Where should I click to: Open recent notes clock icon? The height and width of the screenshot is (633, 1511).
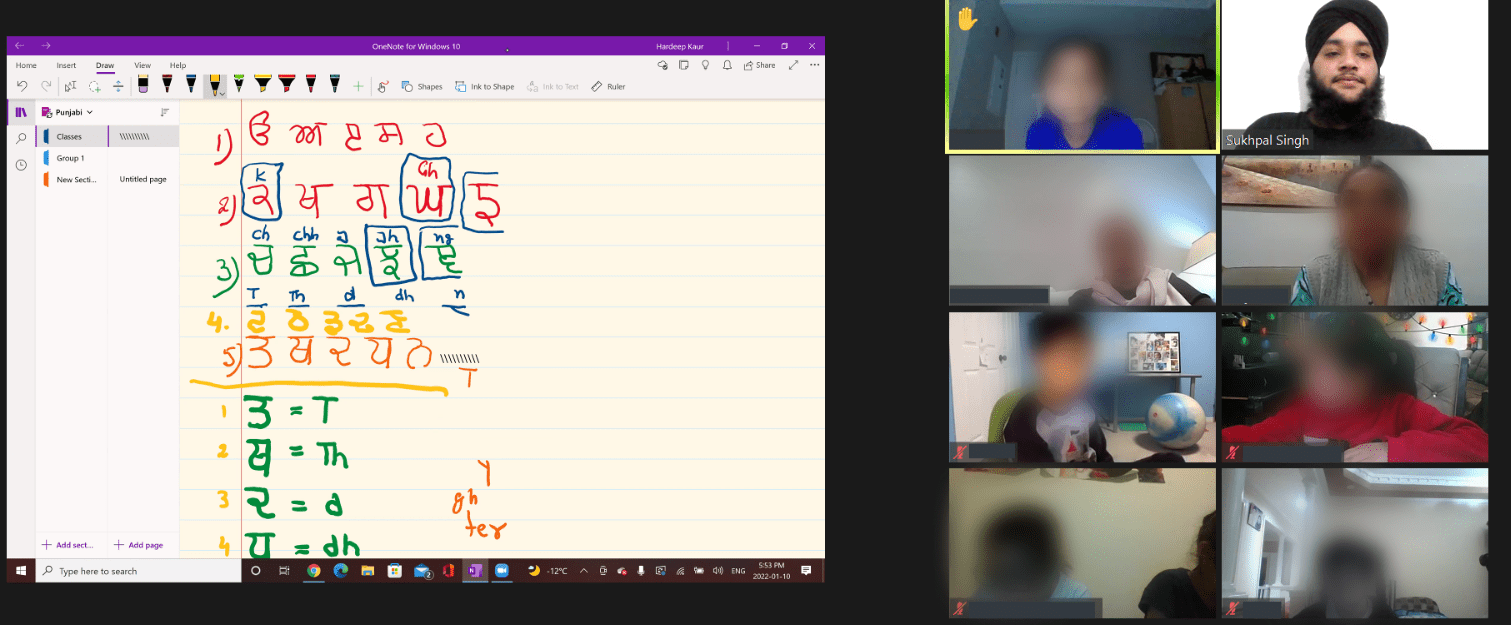point(21,164)
